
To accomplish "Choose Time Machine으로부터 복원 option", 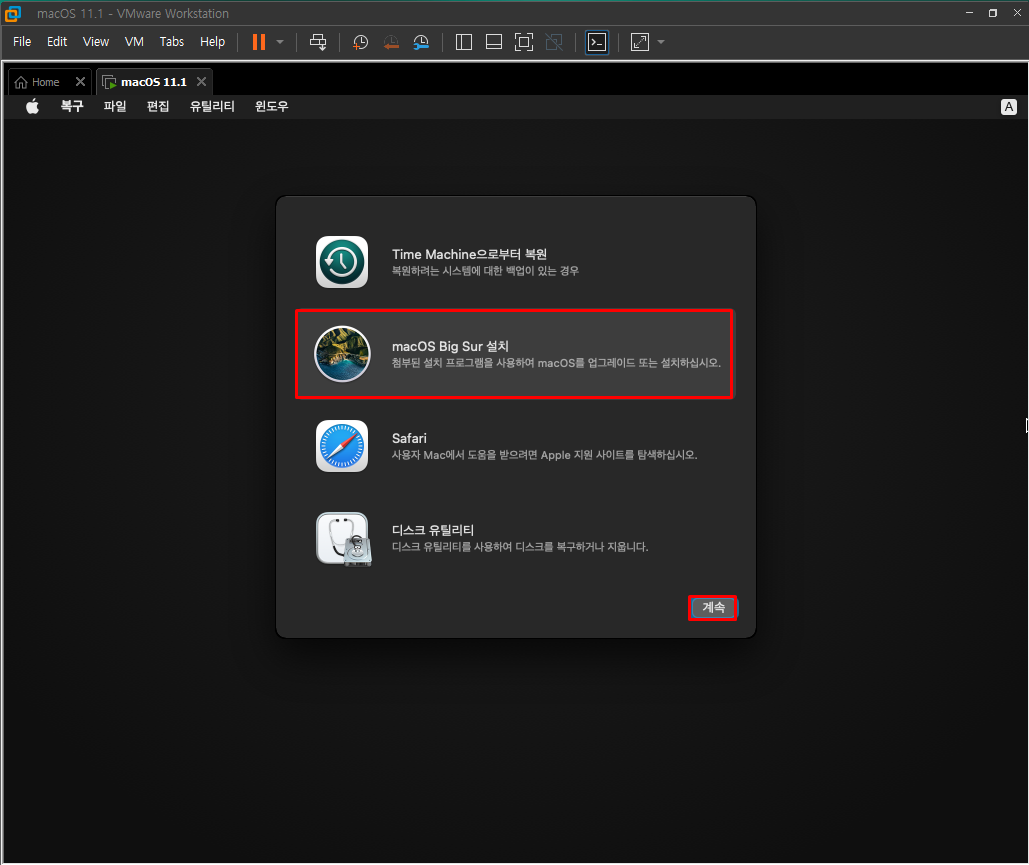I will [x=469, y=255].
